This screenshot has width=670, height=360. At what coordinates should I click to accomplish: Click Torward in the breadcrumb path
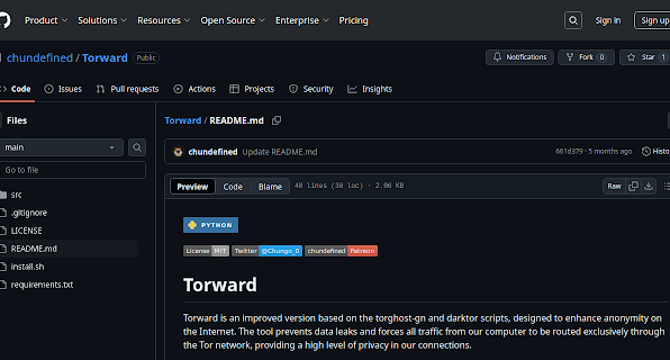tap(183, 120)
